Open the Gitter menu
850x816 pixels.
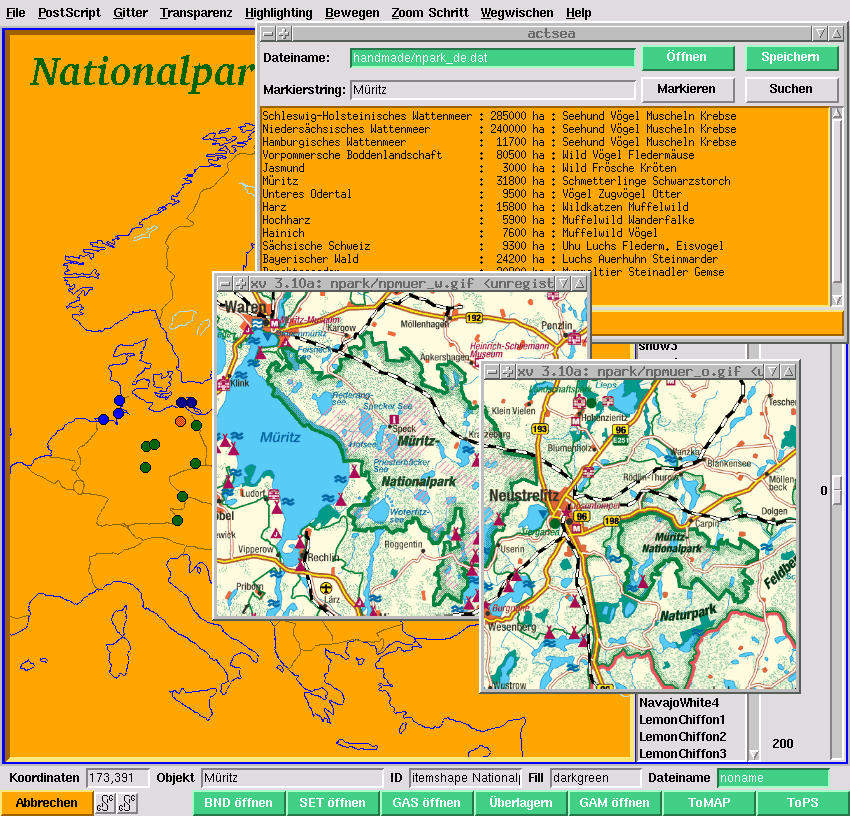[130, 12]
